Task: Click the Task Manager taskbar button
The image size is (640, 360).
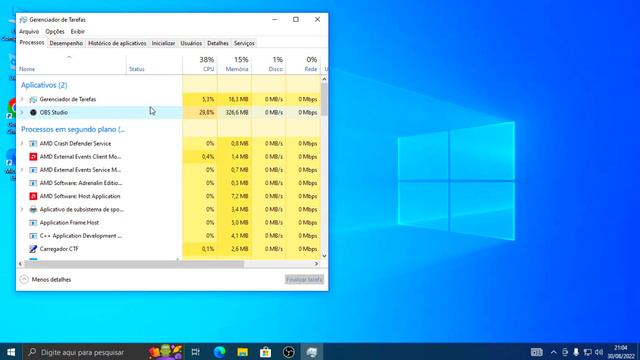Action: click(312, 352)
